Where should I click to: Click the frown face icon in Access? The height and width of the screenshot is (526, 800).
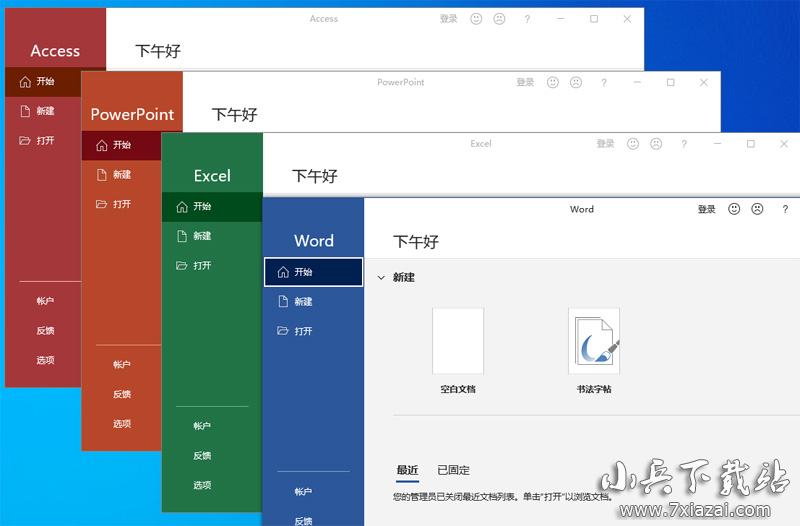click(499, 19)
